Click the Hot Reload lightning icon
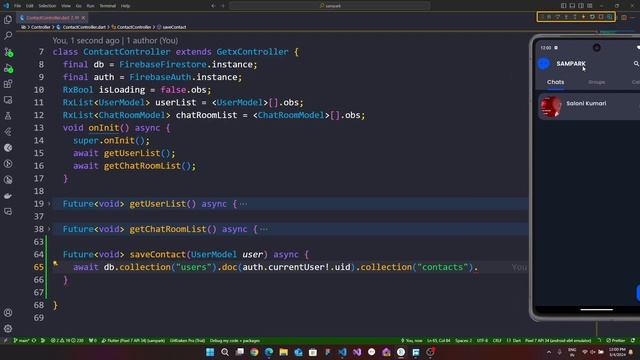Image resolution: width=640 pixels, height=360 pixels. 584,17
